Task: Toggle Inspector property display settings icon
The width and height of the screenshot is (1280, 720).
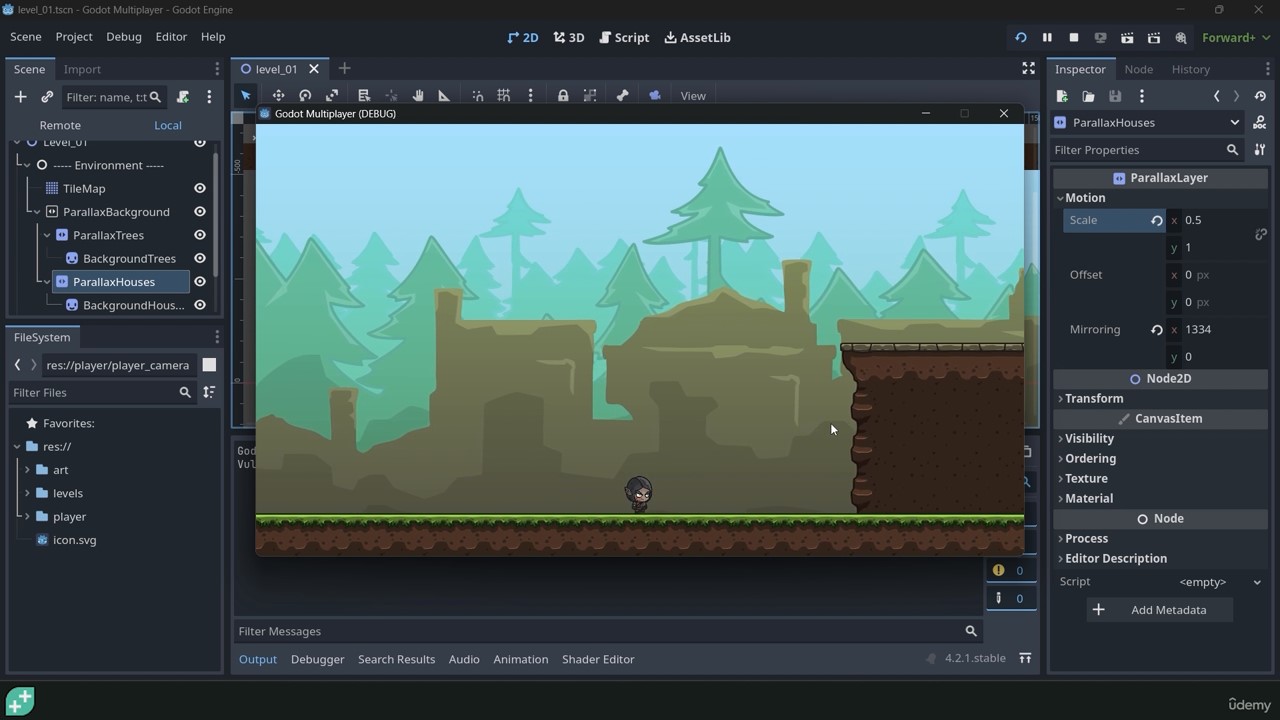Action: [x=1260, y=150]
